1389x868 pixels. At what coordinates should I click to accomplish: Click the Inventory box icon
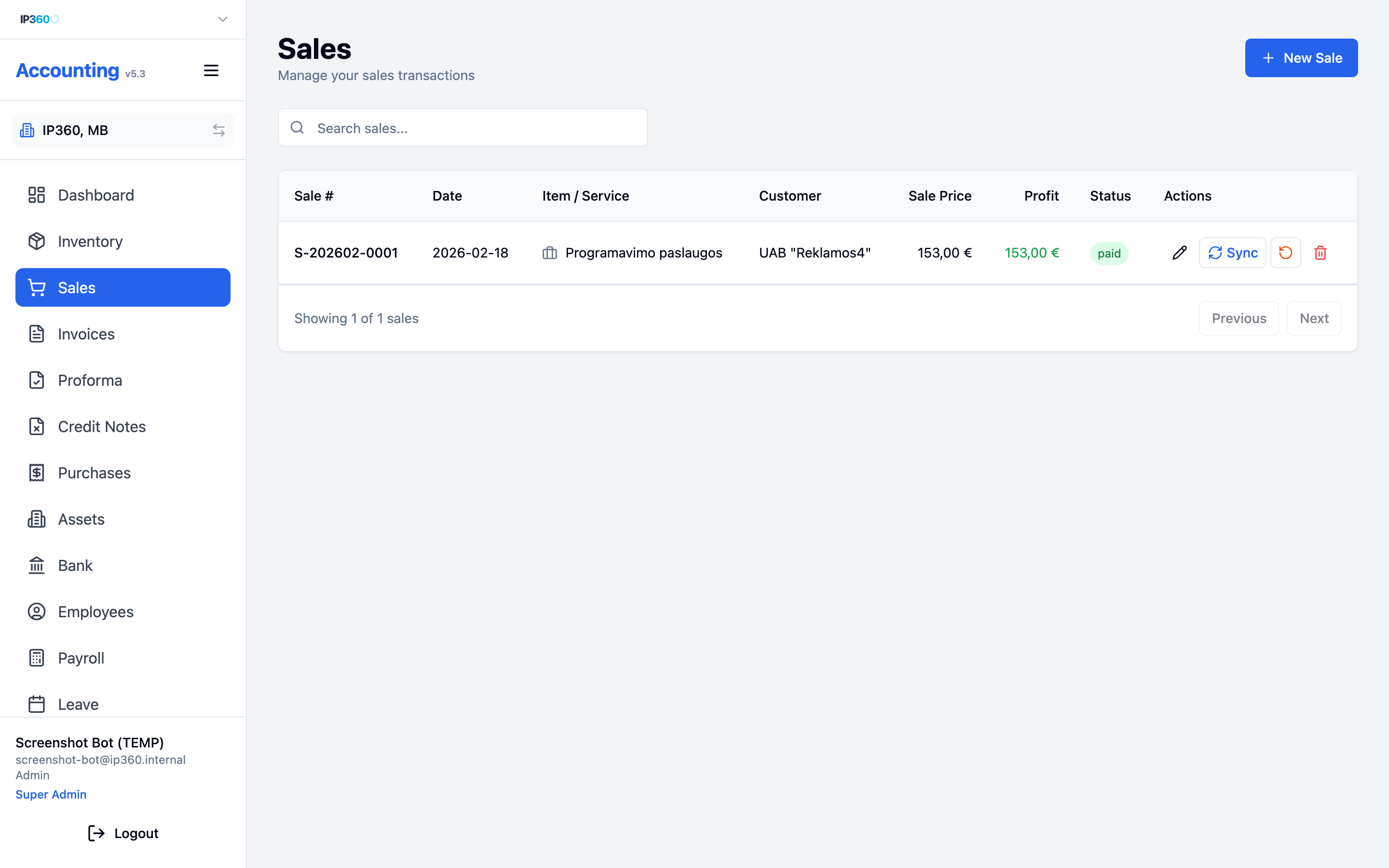[37, 241]
